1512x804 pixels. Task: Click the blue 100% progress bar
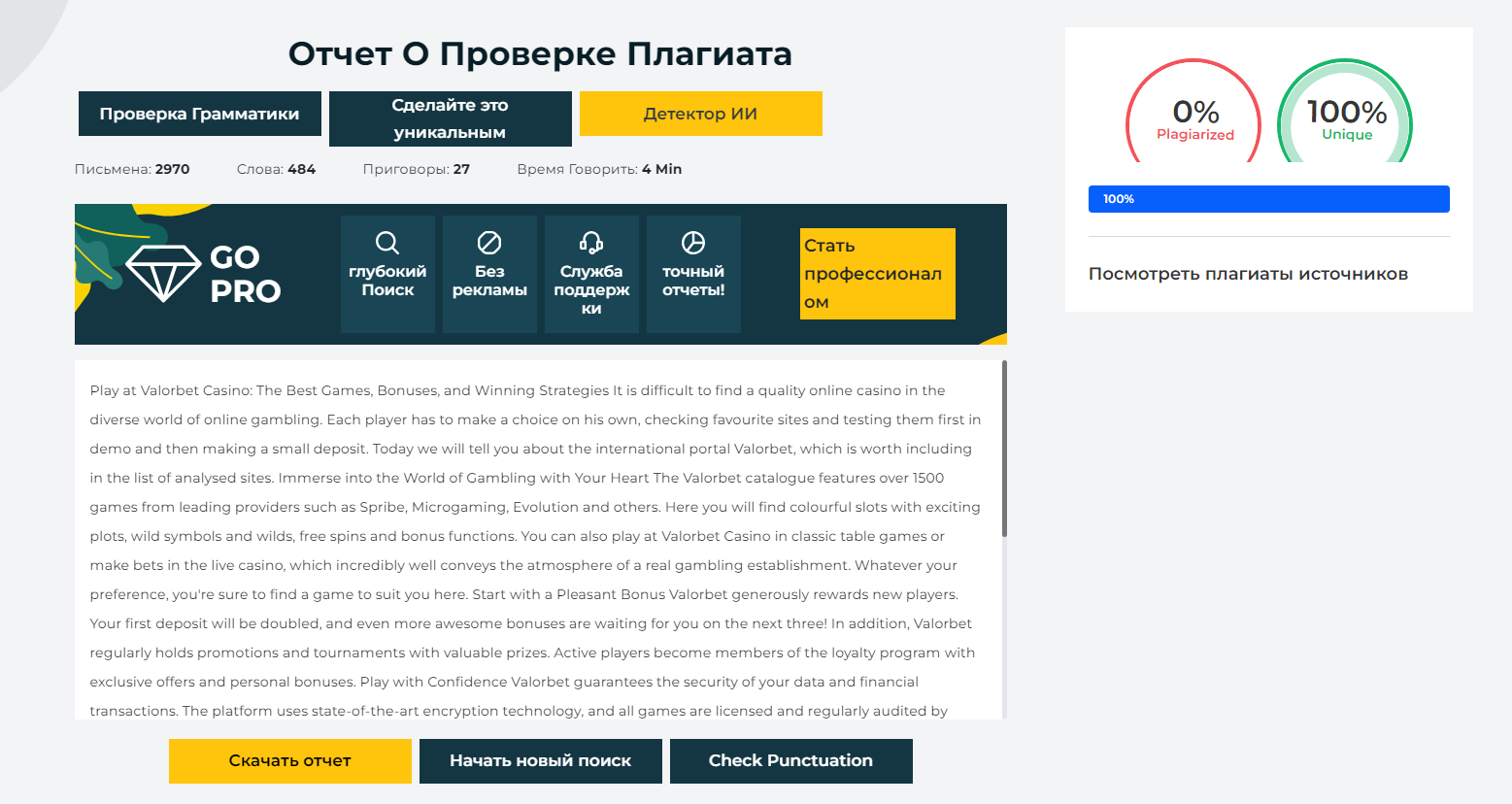[1269, 199]
